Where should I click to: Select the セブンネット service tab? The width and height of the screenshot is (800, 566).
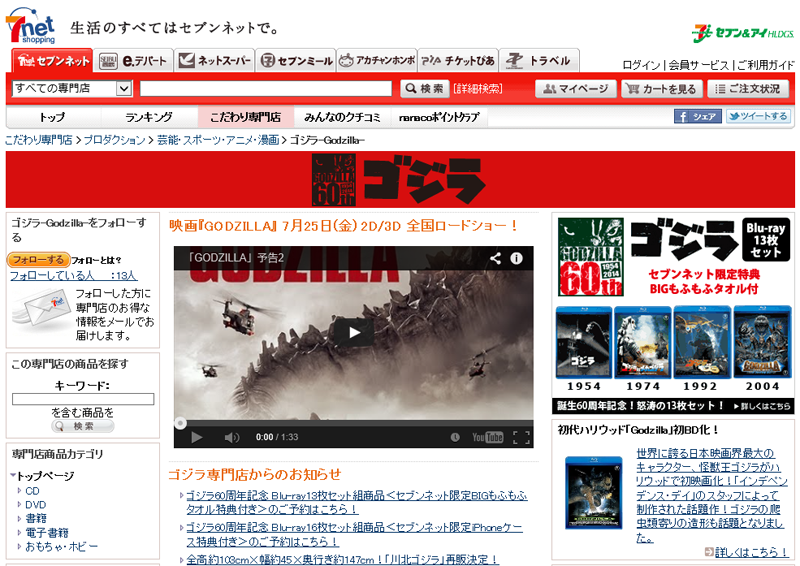pyautogui.click(x=53, y=61)
